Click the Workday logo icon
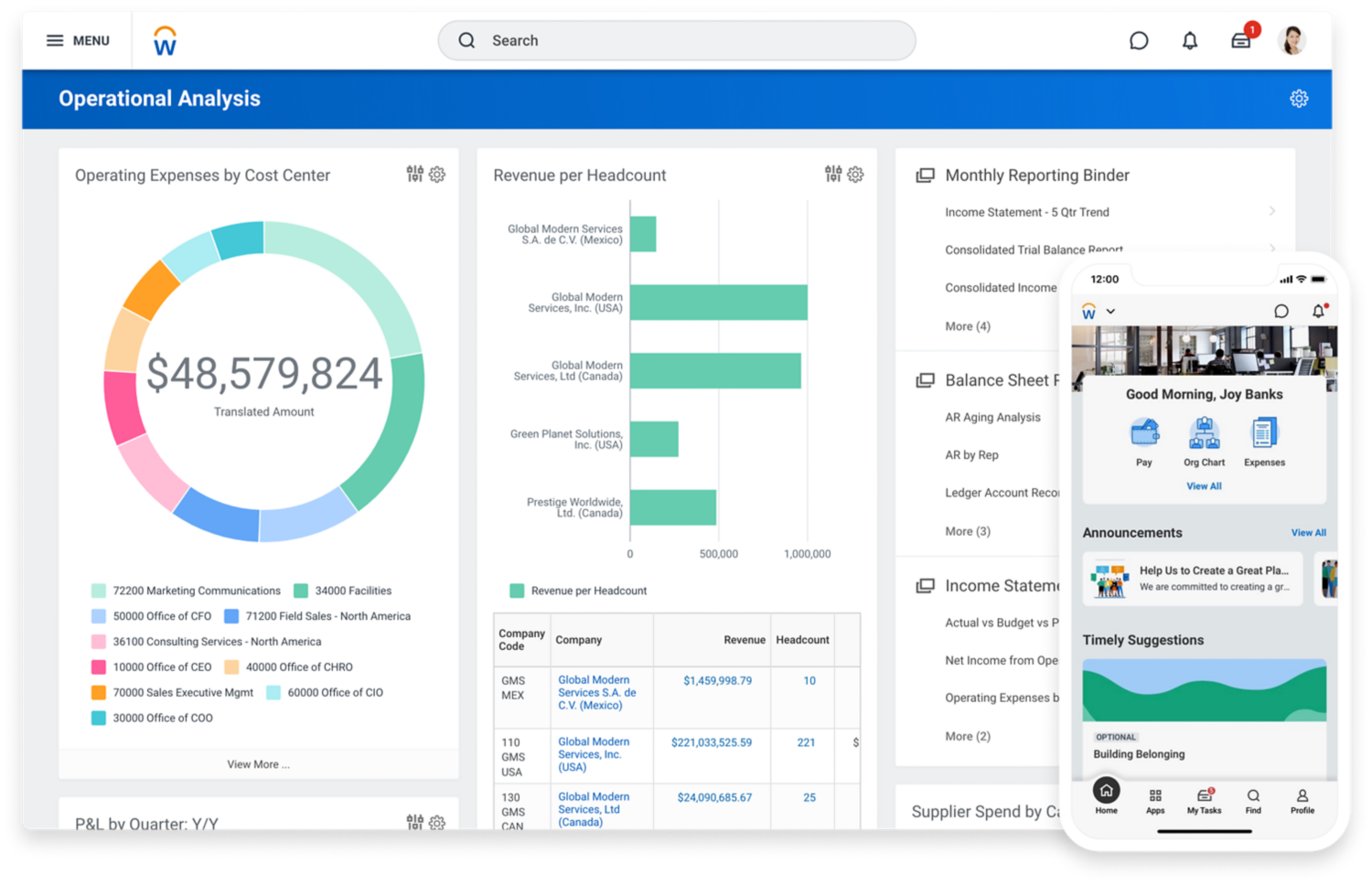Viewport: 1372px width, 885px height. point(165,41)
